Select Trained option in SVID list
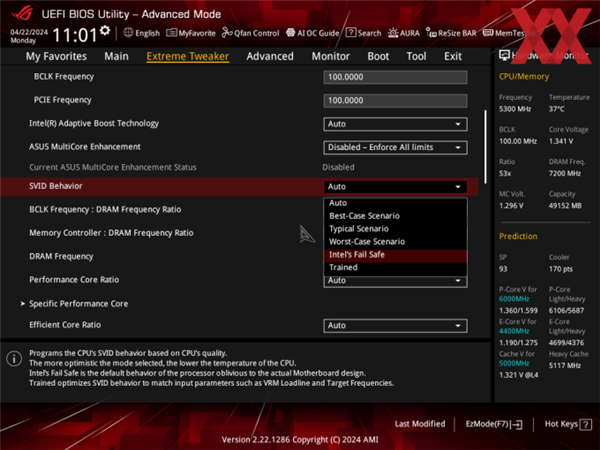This screenshot has width=600, height=450. pyautogui.click(x=343, y=268)
